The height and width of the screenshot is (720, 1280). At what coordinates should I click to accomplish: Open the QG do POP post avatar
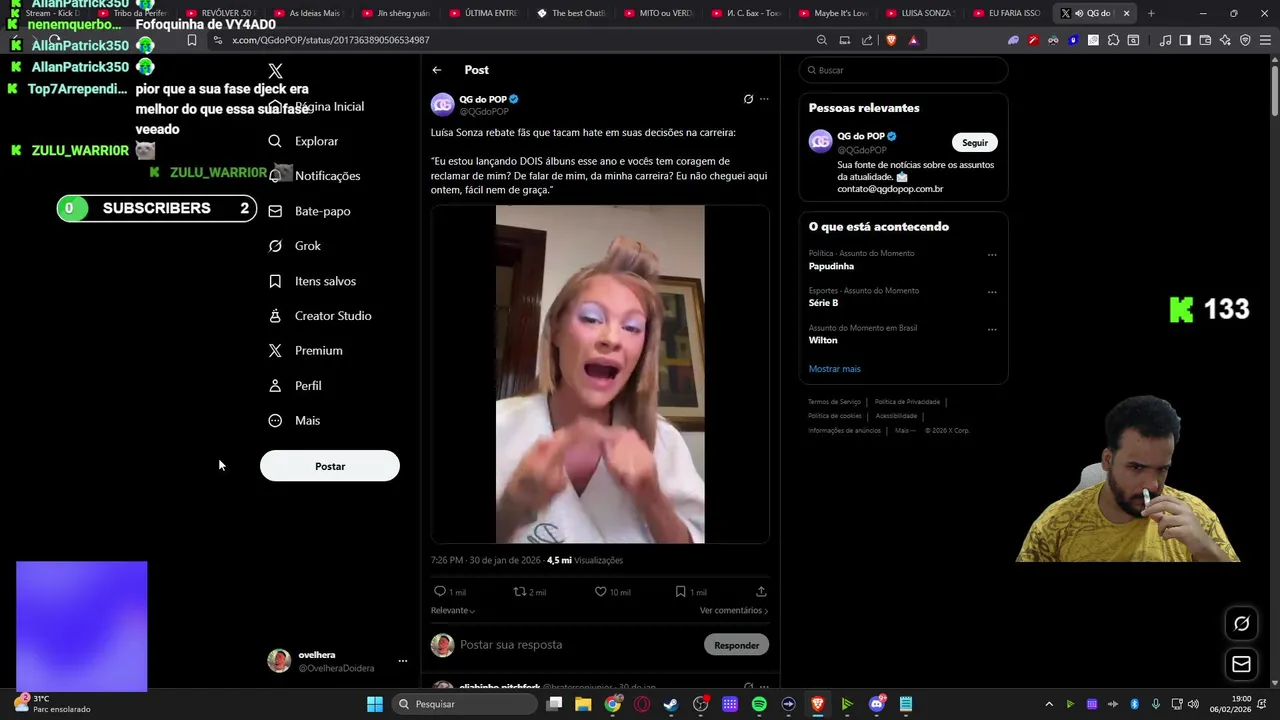pos(442,105)
